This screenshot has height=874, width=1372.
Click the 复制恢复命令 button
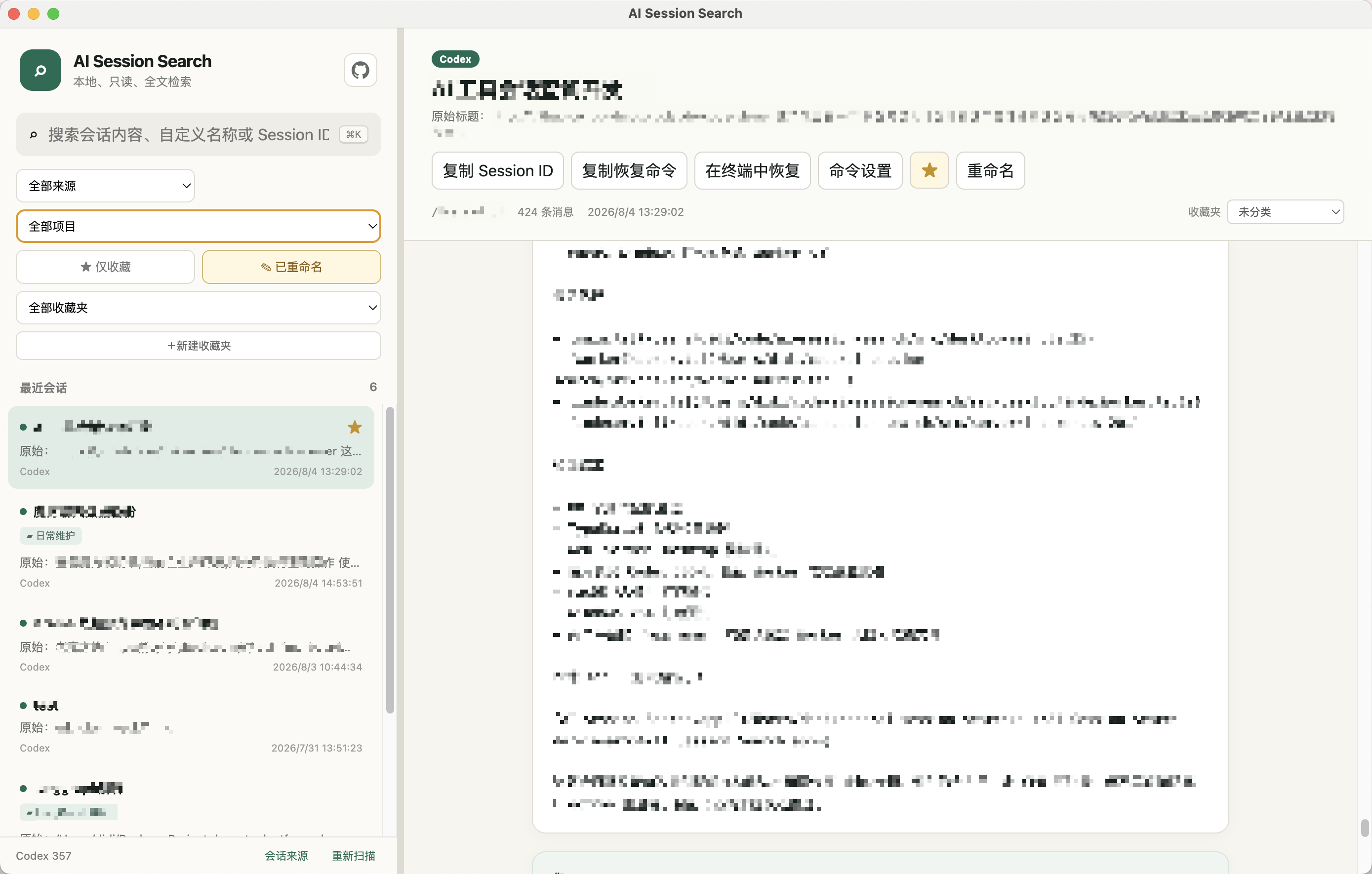pyautogui.click(x=629, y=170)
